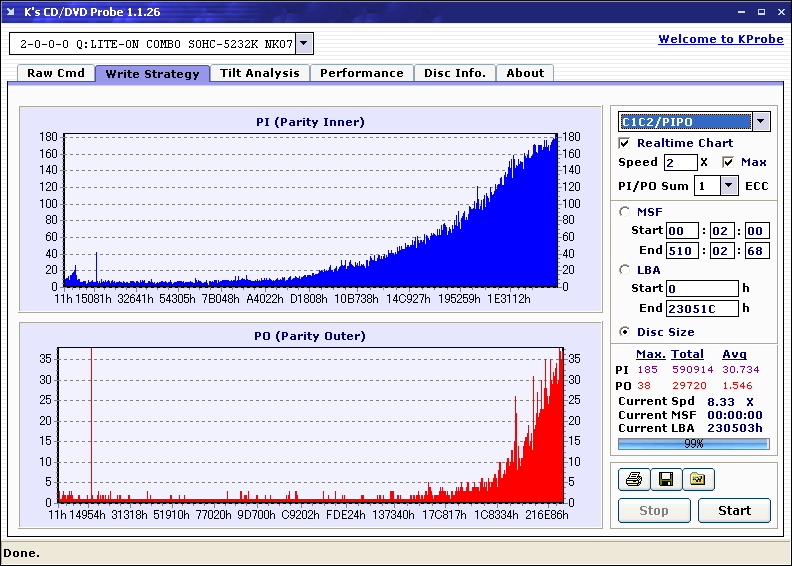
Task: Click the open folder chart icon
Action: click(698, 479)
